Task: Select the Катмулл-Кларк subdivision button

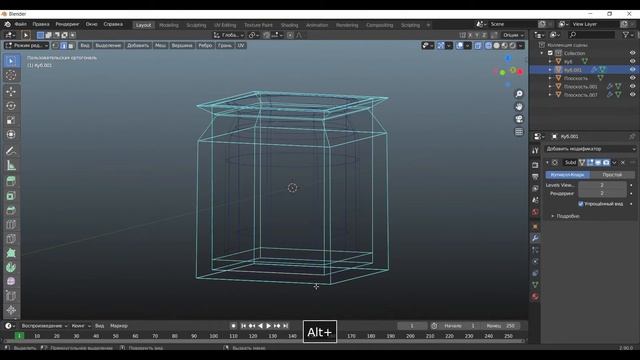Action: [568, 175]
